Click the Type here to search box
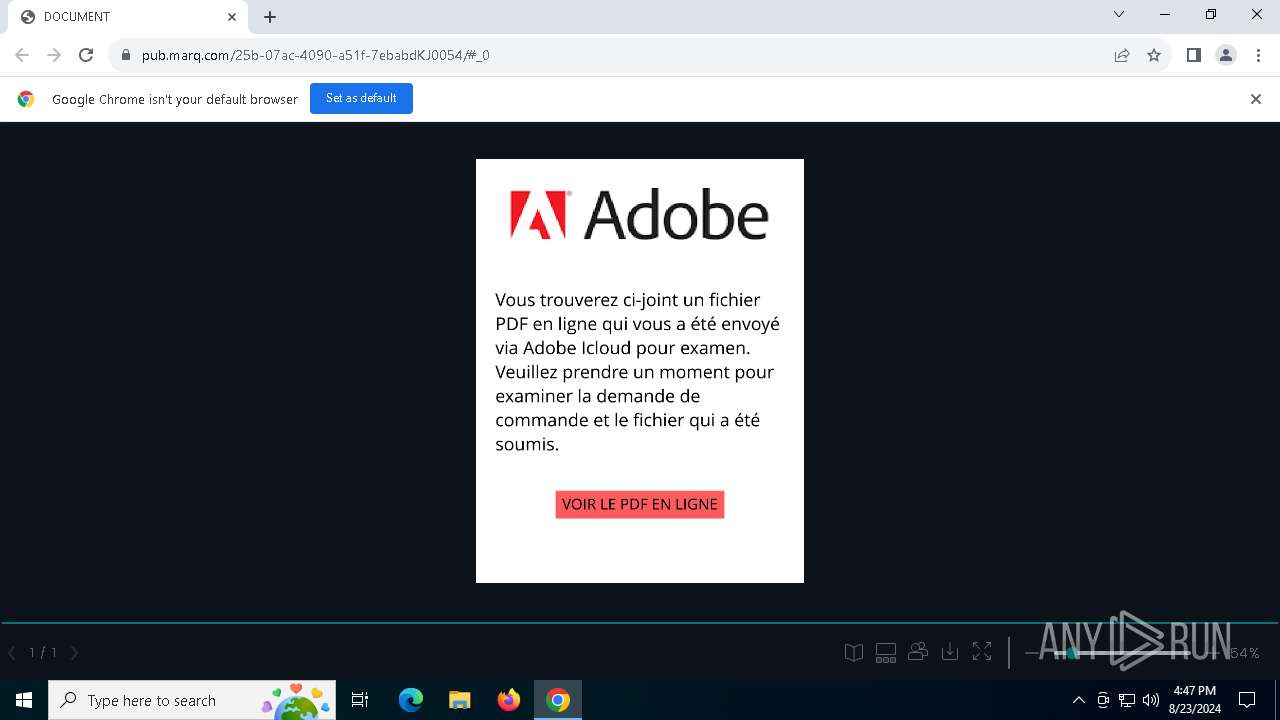Viewport: 1280px width, 720px height. pos(191,700)
